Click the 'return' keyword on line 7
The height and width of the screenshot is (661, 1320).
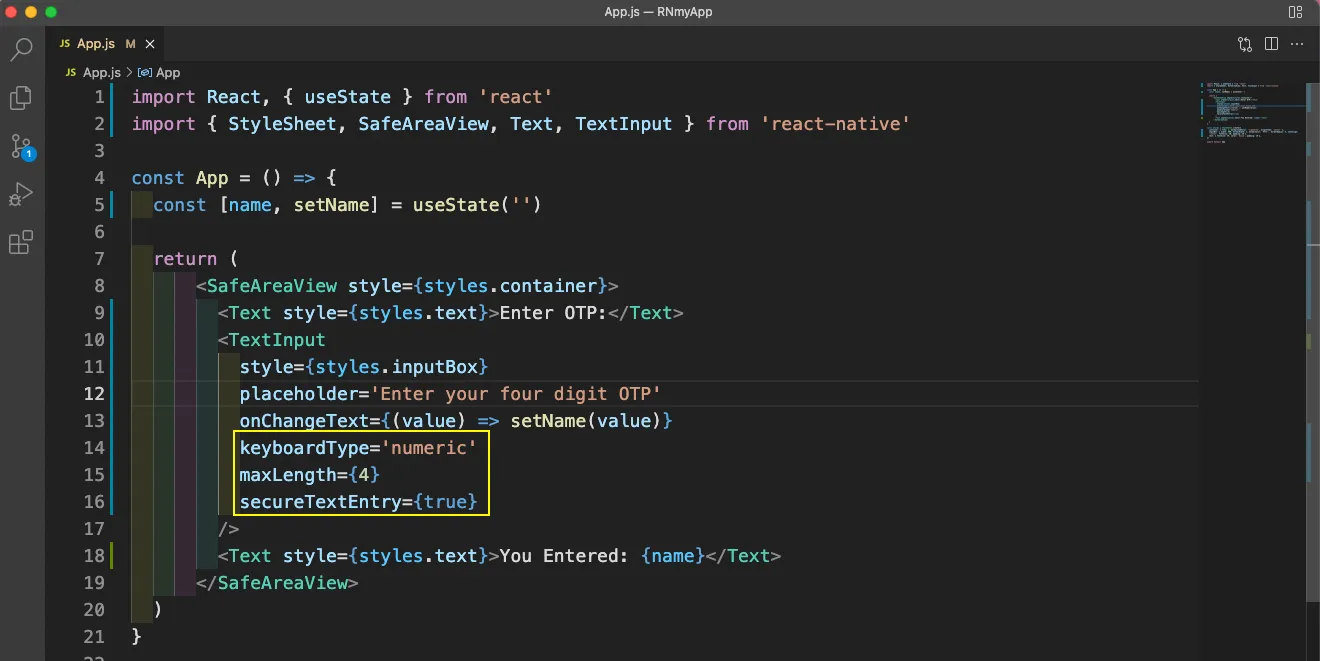point(185,259)
